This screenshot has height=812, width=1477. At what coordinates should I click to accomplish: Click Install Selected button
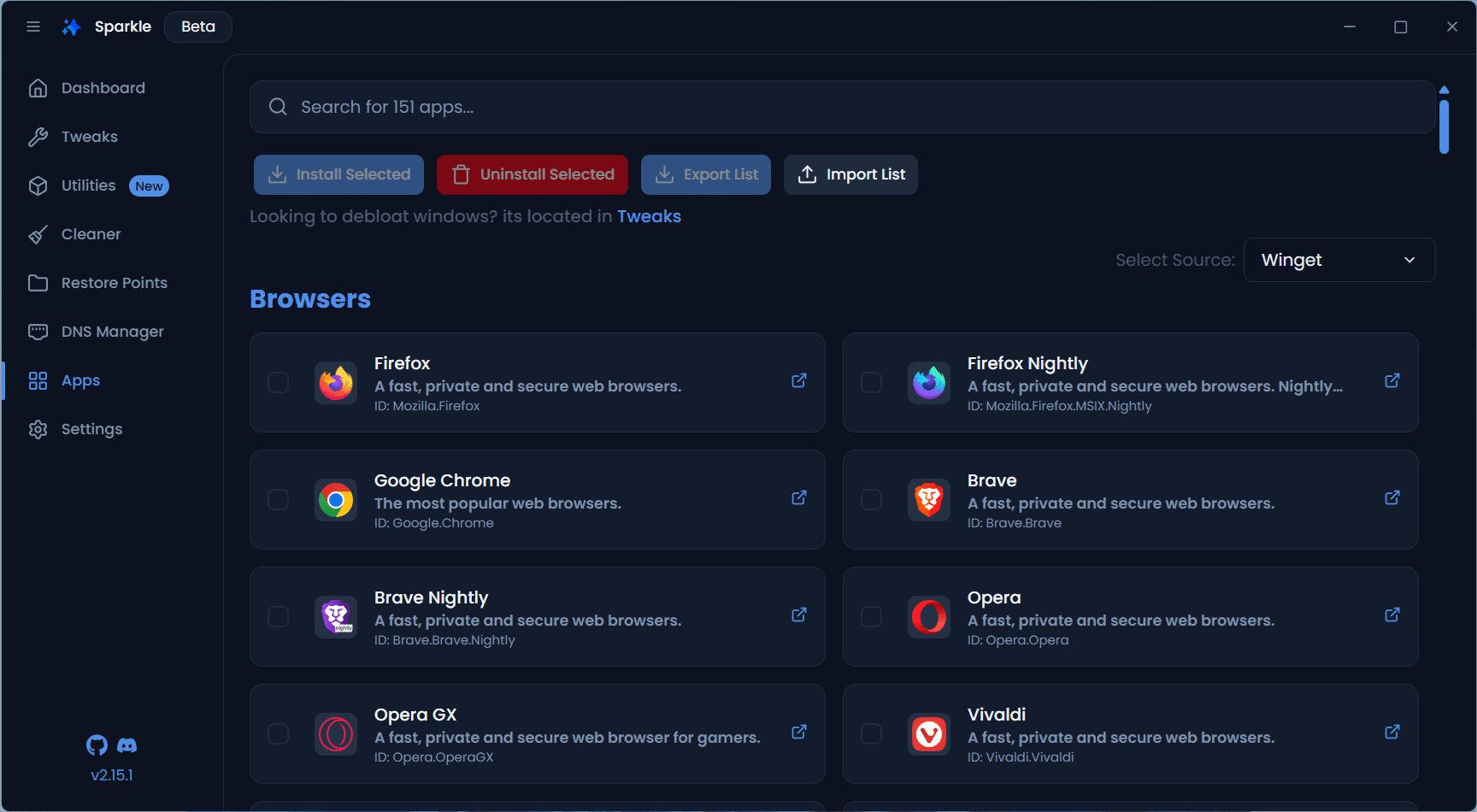[338, 174]
